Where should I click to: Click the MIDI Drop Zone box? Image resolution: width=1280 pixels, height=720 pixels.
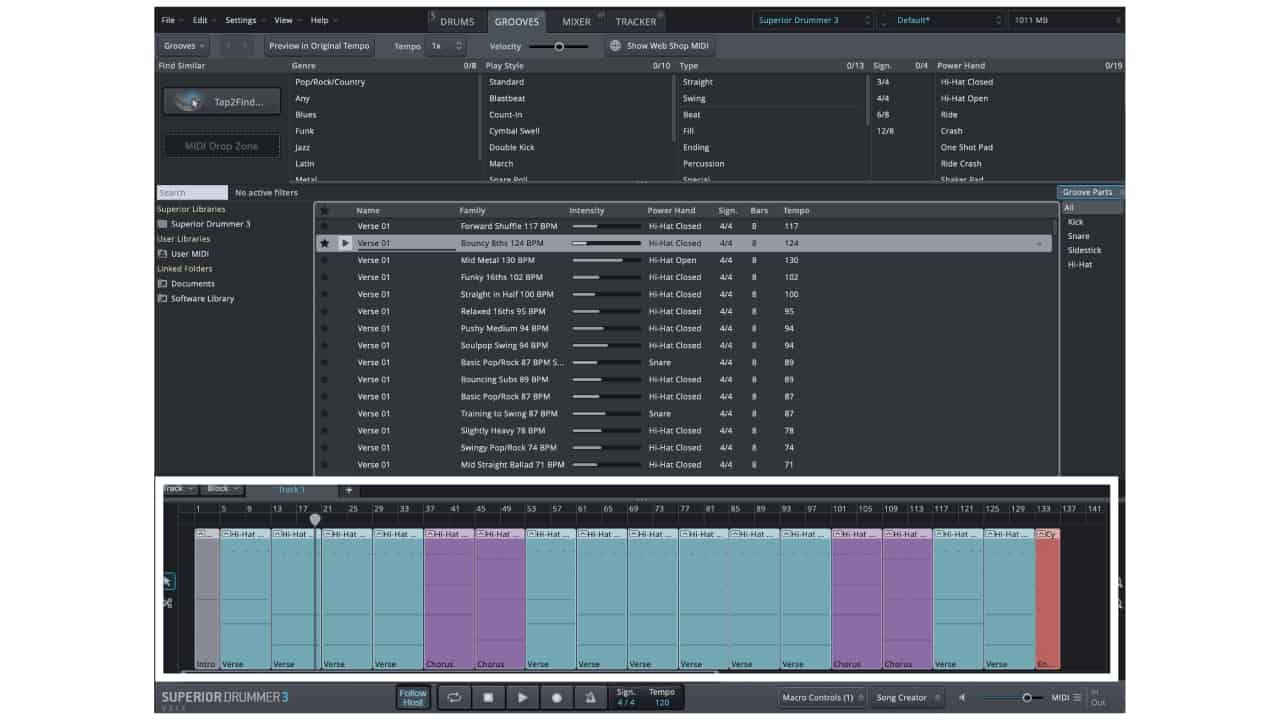click(x=221, y=146)
